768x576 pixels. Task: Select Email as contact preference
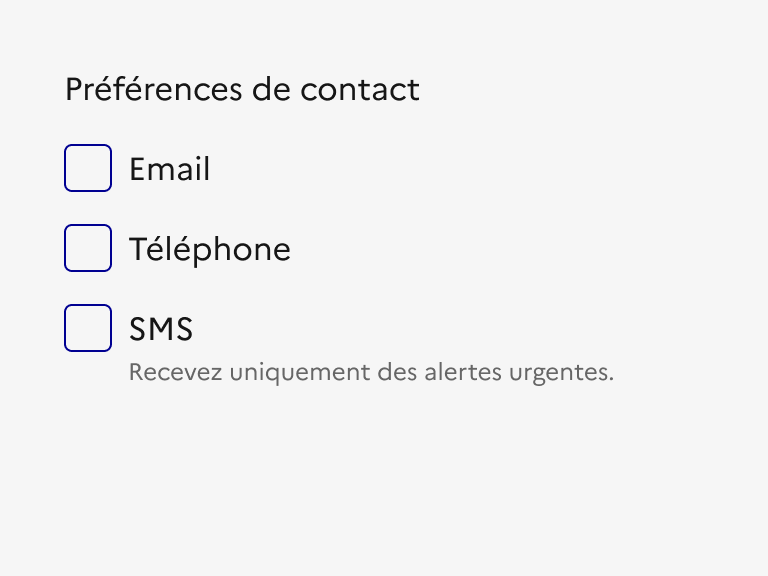point(88,168)
